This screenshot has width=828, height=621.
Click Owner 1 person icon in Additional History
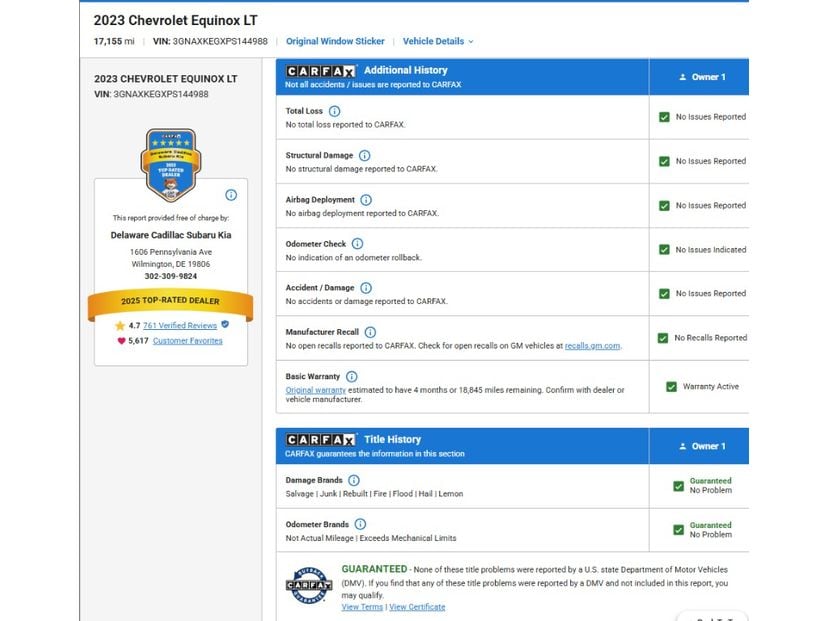pos(682,77)
